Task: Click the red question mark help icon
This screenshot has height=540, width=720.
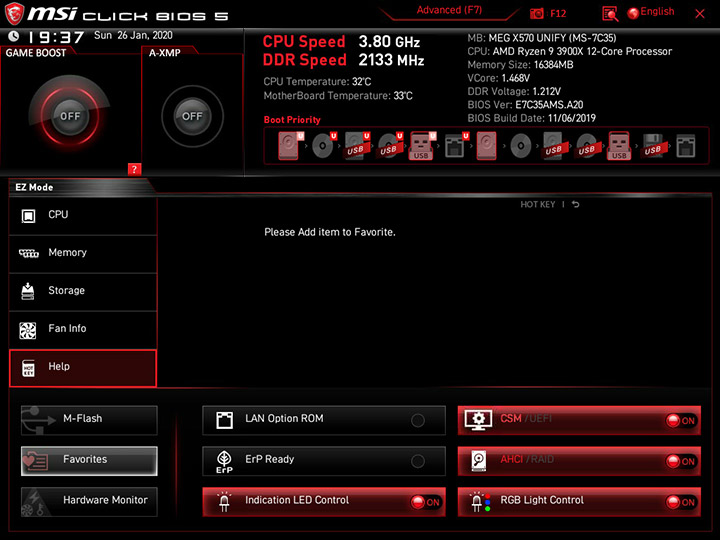Action: point(134,169)
